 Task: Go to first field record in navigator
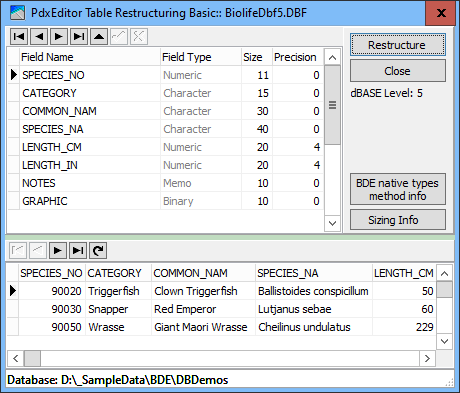(19, 36)
